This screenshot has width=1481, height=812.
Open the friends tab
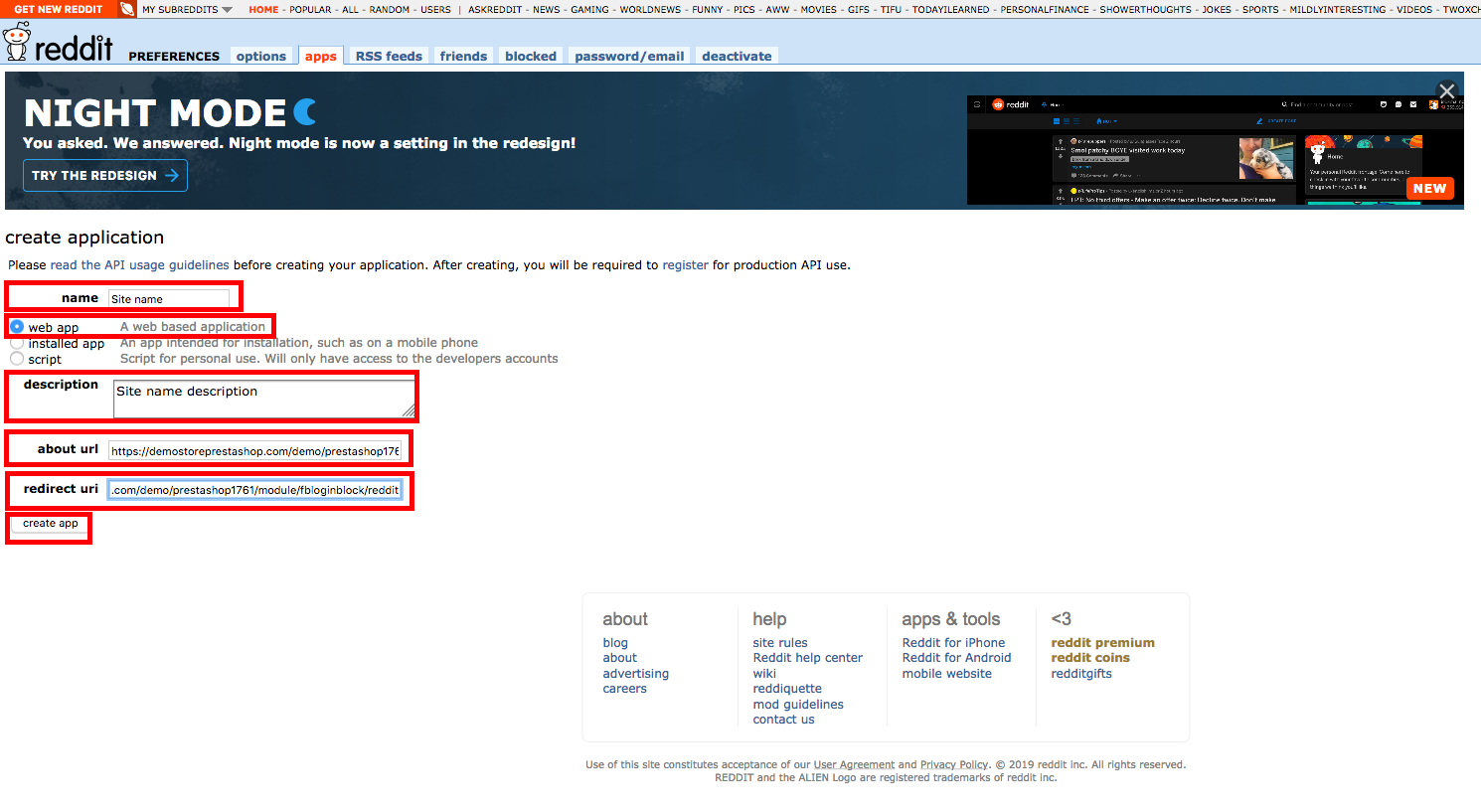click(463, 56)
